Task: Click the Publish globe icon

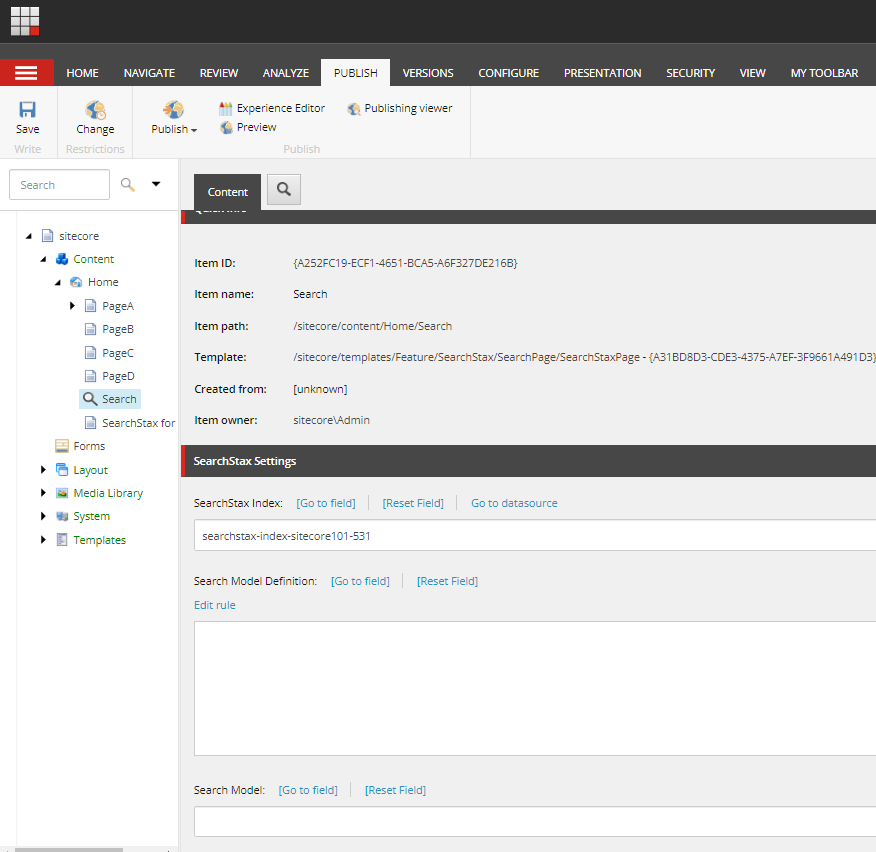Action: (x=173, y=110)
